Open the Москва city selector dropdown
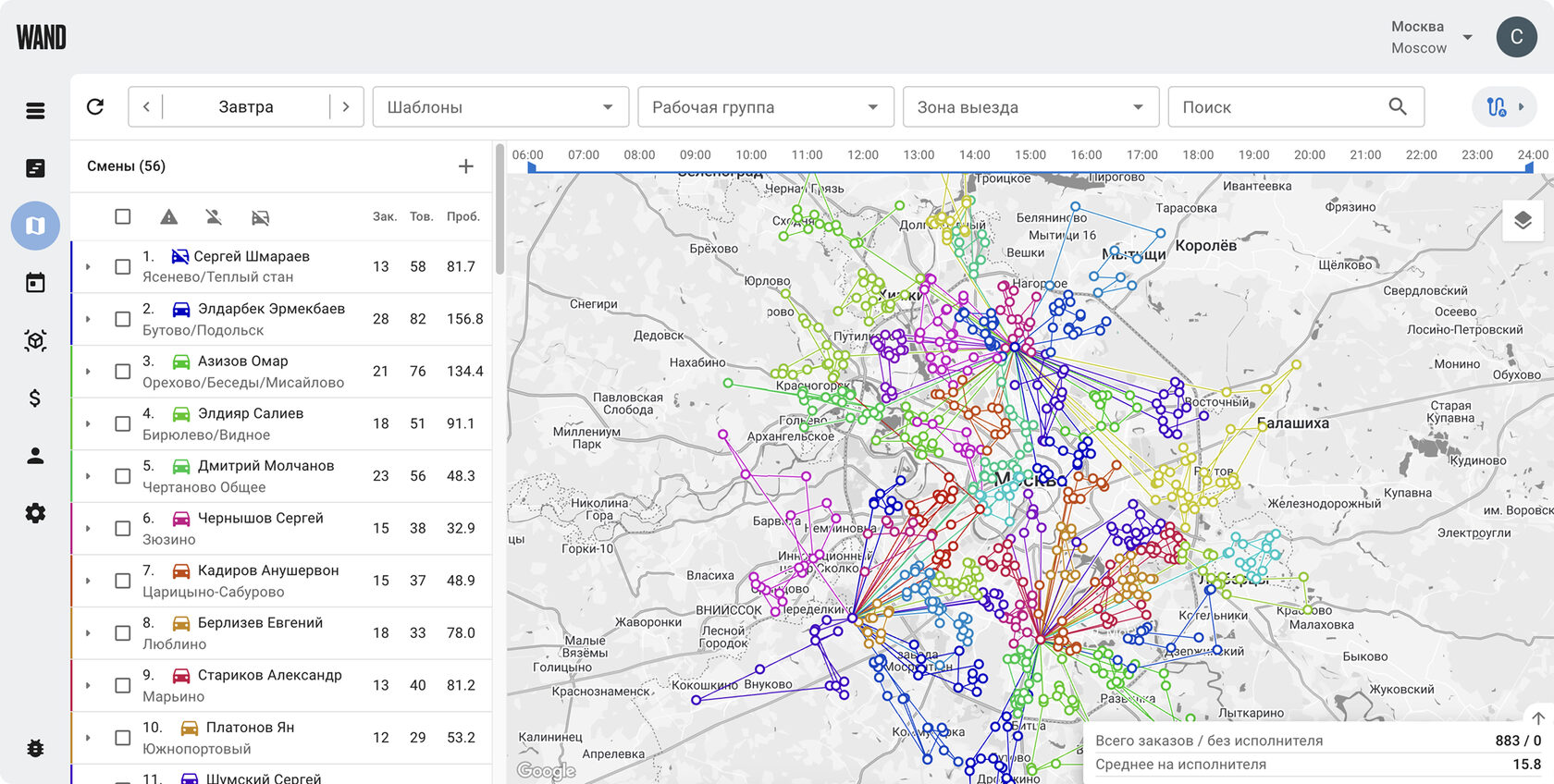This screenshot has height=784, width=1554. point(1431,37)
